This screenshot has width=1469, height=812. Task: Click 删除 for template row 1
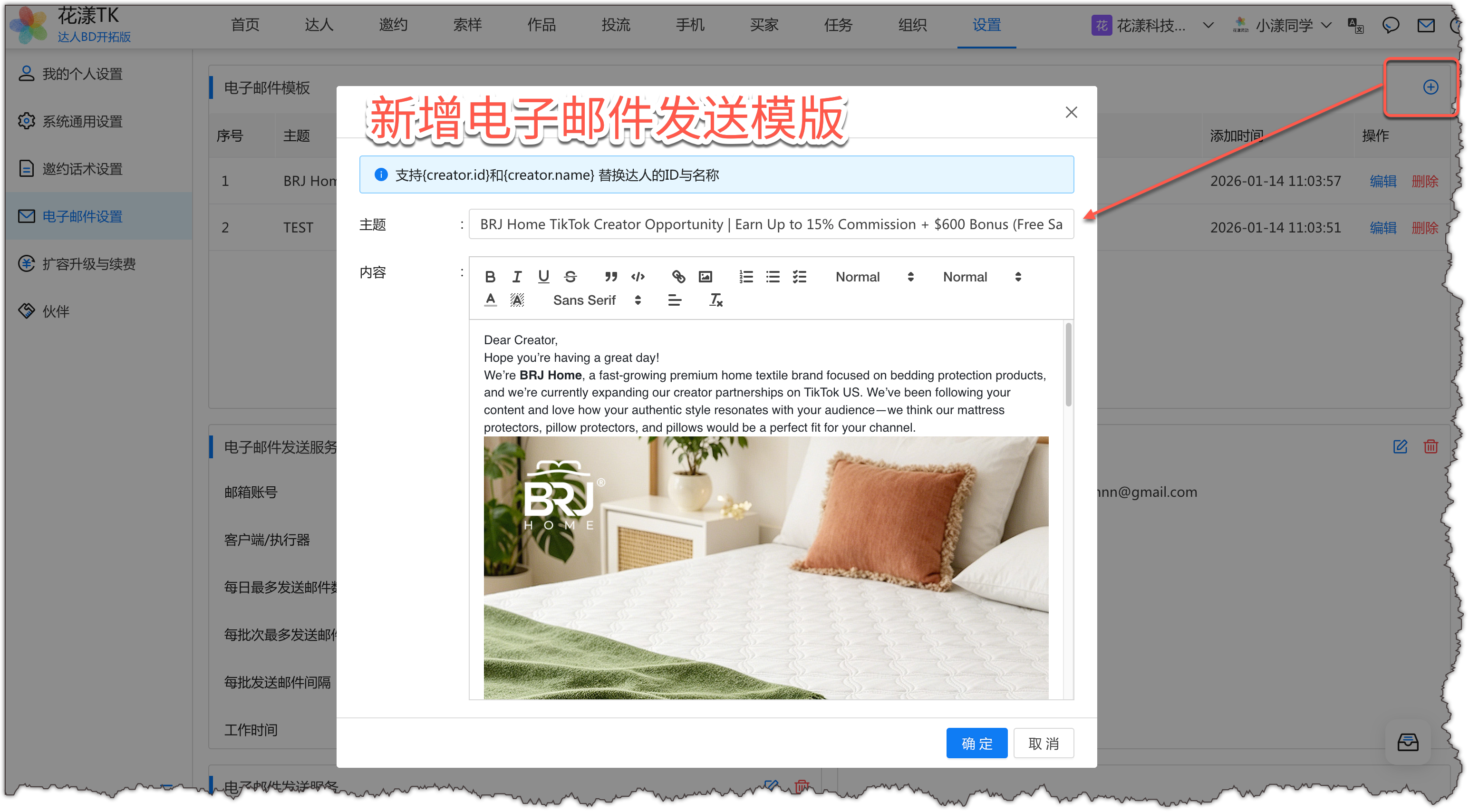[x=1424, y=181]
